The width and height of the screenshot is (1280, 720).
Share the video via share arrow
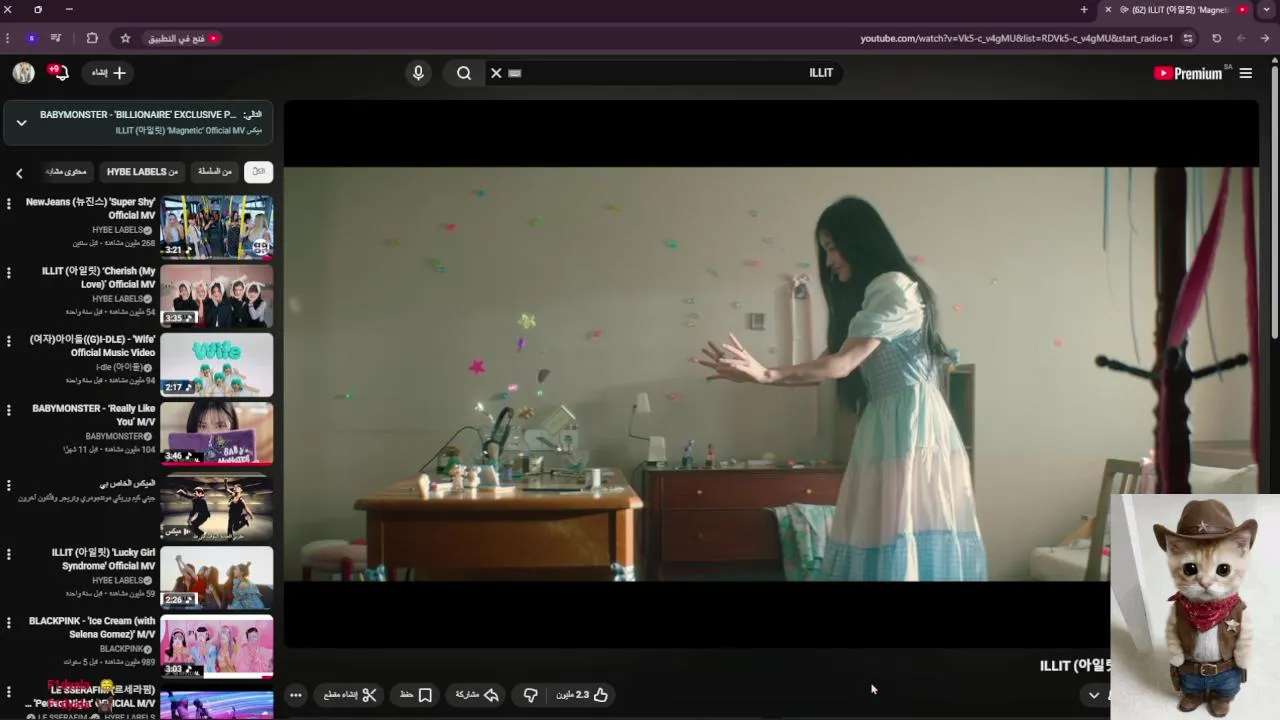[477, 695]
